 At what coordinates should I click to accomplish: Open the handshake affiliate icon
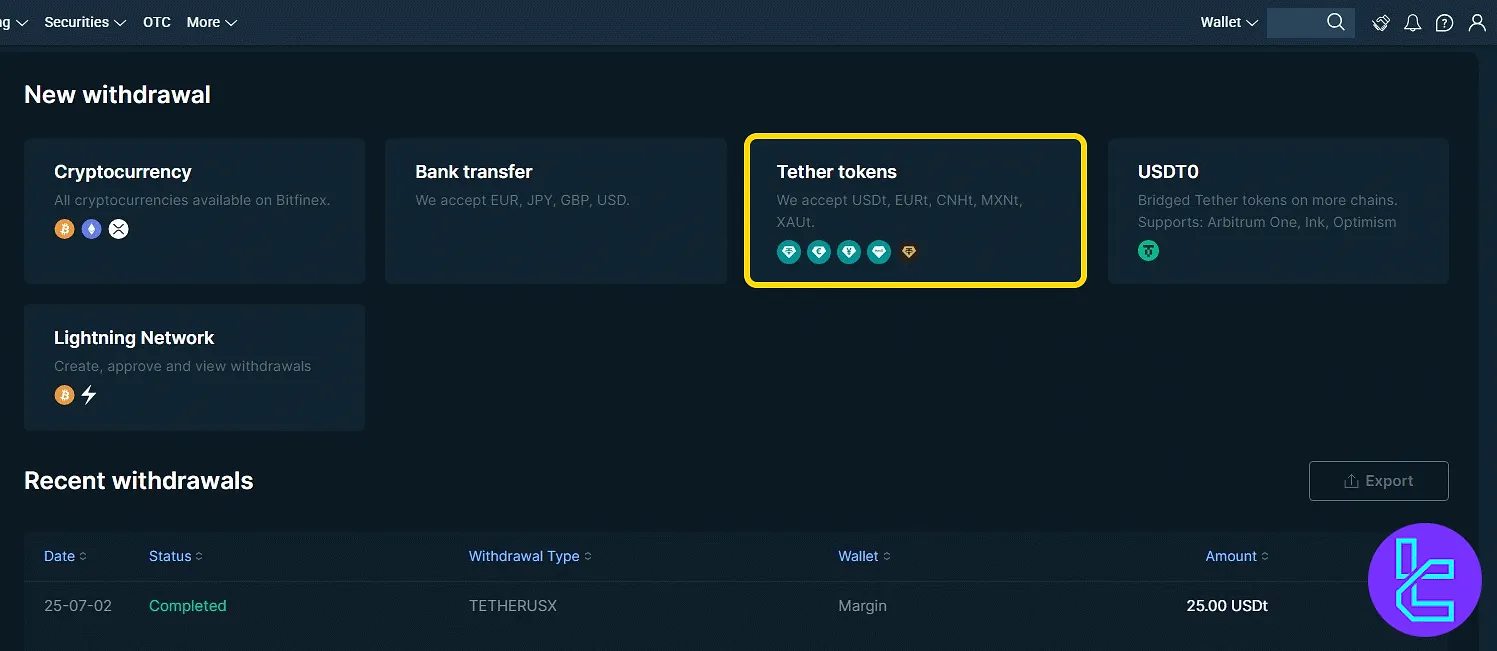tap(1381, 22)
